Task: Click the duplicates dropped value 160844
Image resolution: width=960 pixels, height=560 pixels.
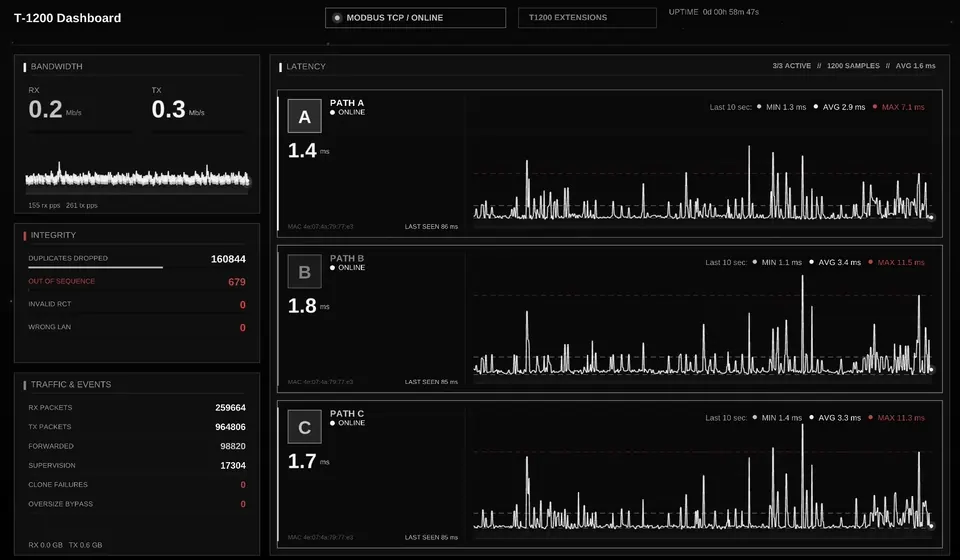Action: coord(228,259)
